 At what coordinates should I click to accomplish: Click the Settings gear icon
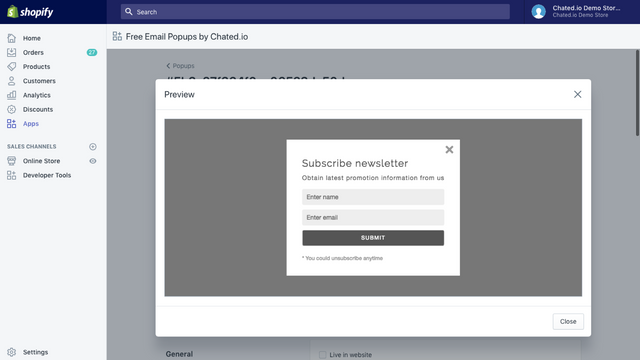(11, 352)
